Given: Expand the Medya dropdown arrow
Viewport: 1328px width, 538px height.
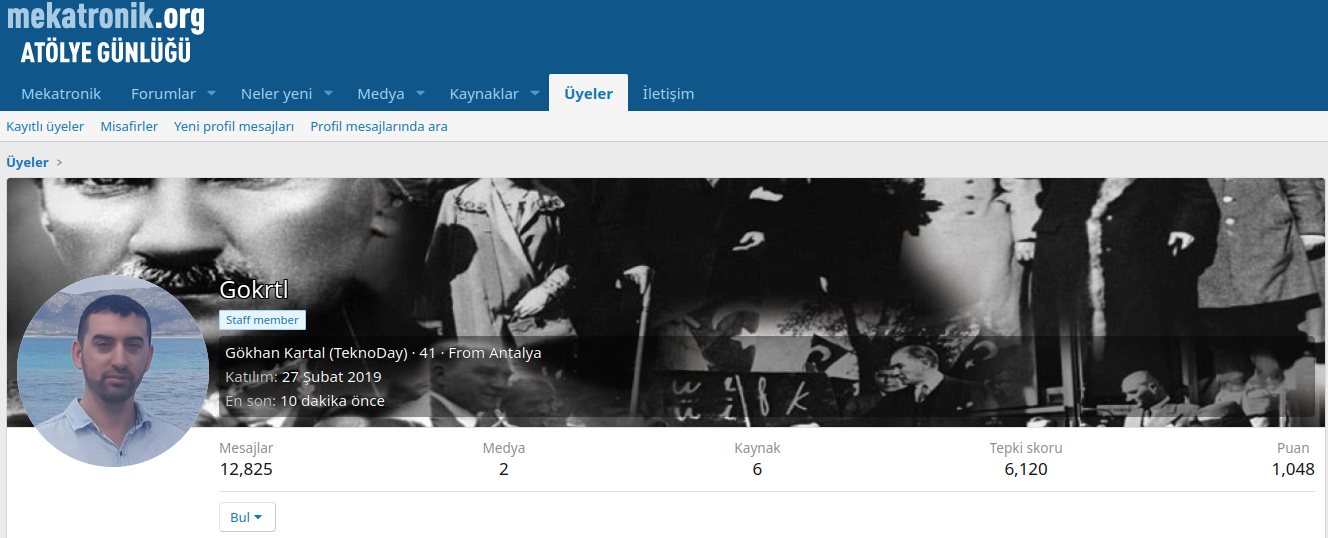Looking at the screenshot, I should [x=421, y=94].
